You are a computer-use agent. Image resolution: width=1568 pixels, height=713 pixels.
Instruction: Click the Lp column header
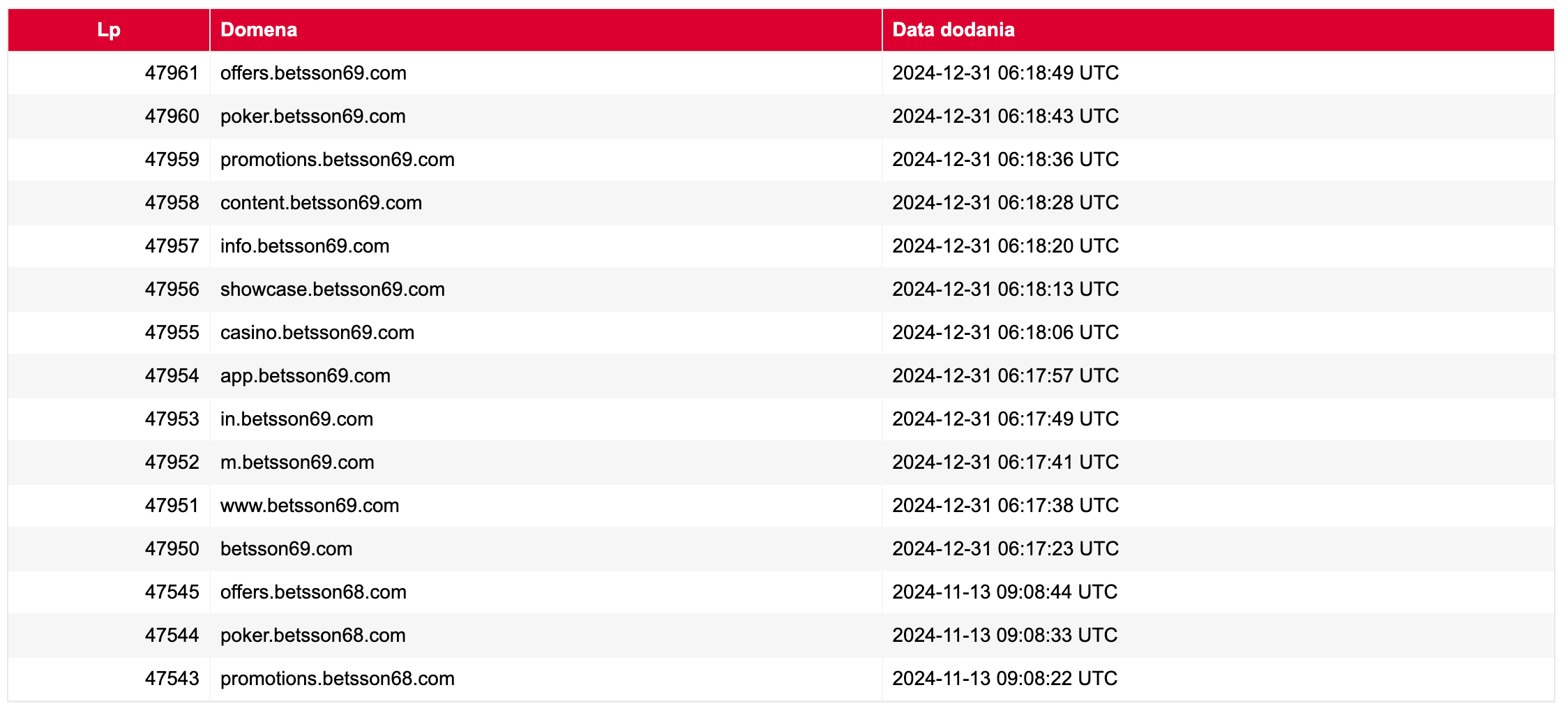(x=109, y=30)
